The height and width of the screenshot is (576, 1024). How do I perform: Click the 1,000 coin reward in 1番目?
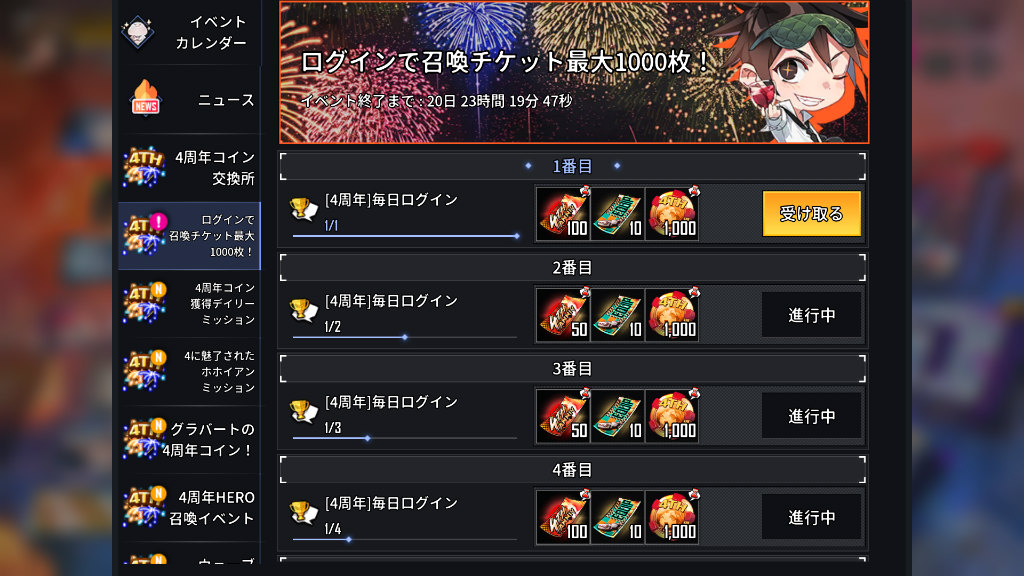(671, 214)
